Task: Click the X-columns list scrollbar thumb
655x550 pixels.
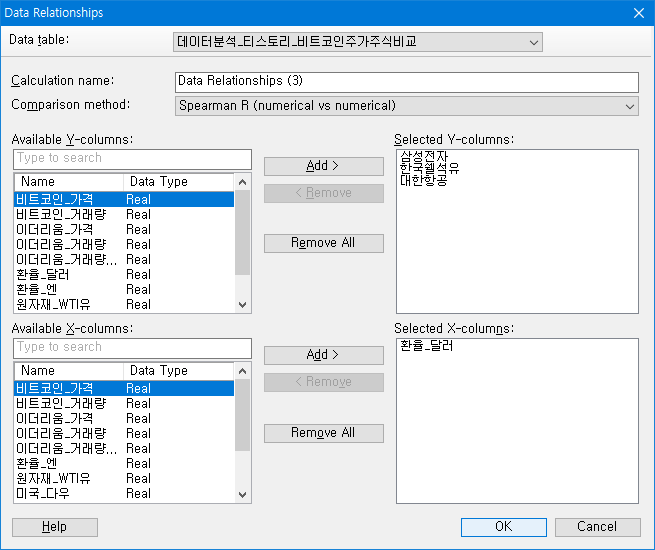Action: tap(242, 415)
